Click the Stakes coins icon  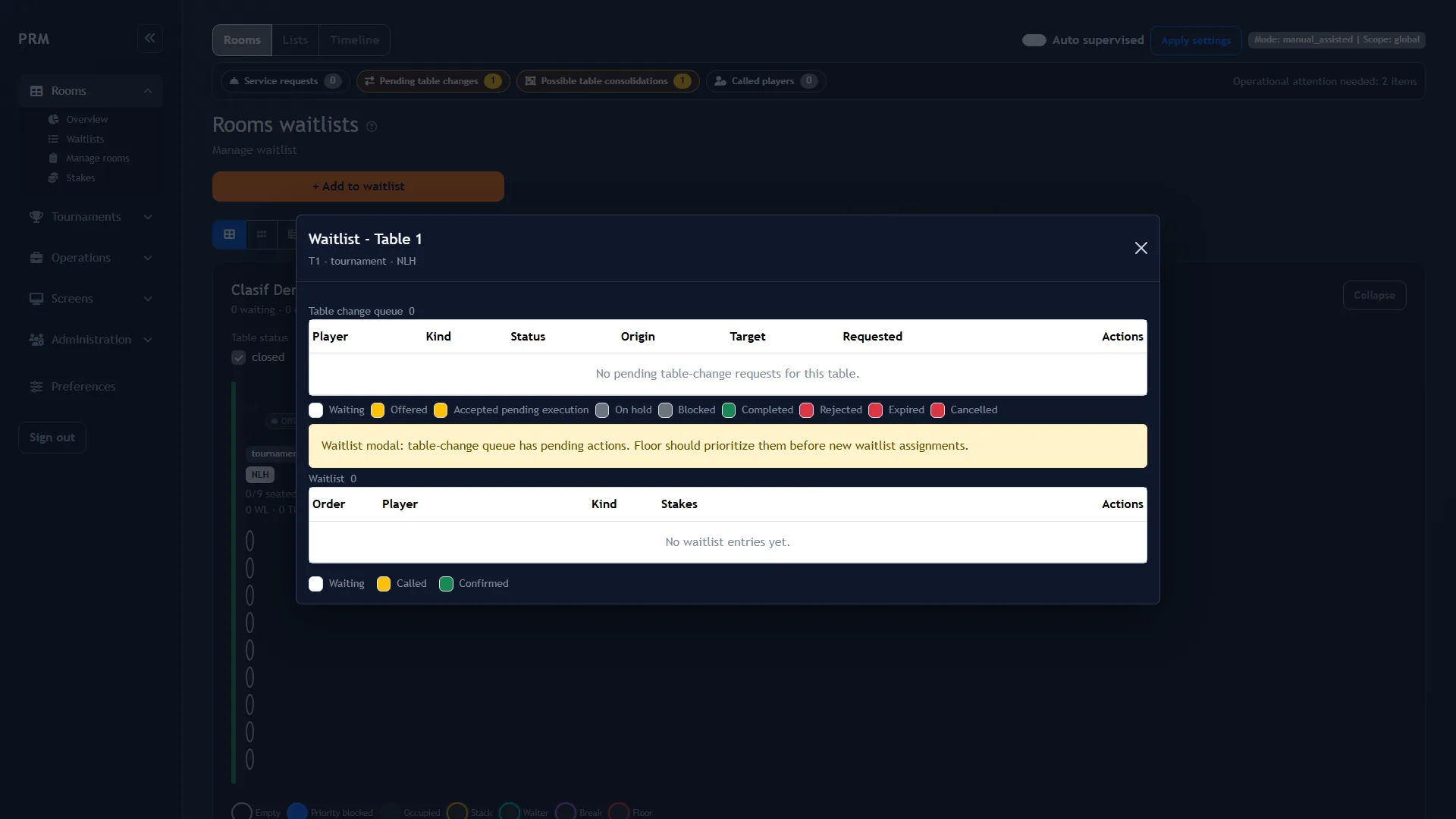point(53,177)
